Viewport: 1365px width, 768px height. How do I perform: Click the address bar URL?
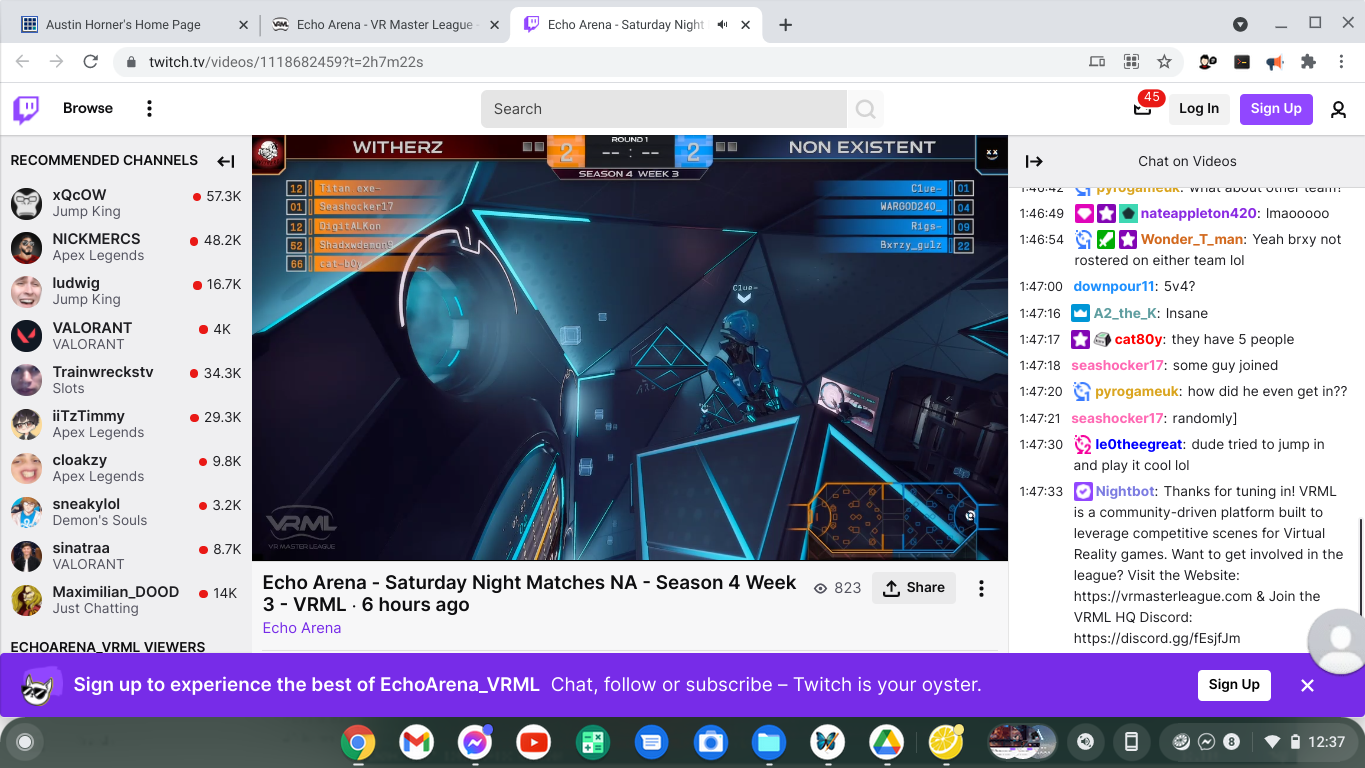286,62
